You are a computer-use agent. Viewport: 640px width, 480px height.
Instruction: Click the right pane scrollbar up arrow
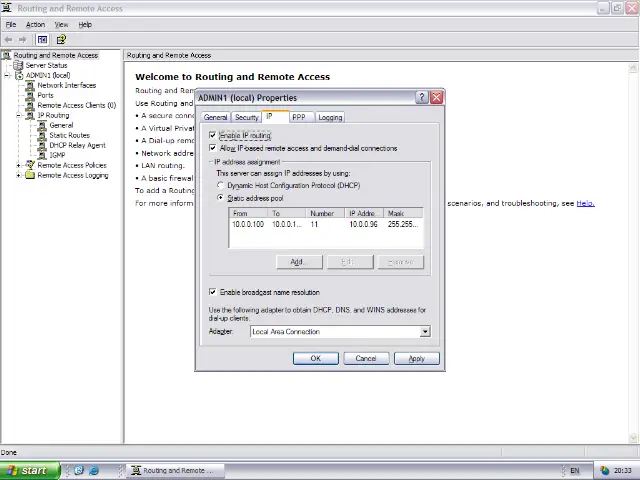633,68
